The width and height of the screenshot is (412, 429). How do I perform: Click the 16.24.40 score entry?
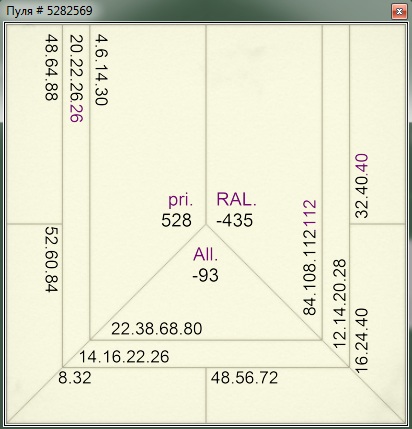(362, 340)
